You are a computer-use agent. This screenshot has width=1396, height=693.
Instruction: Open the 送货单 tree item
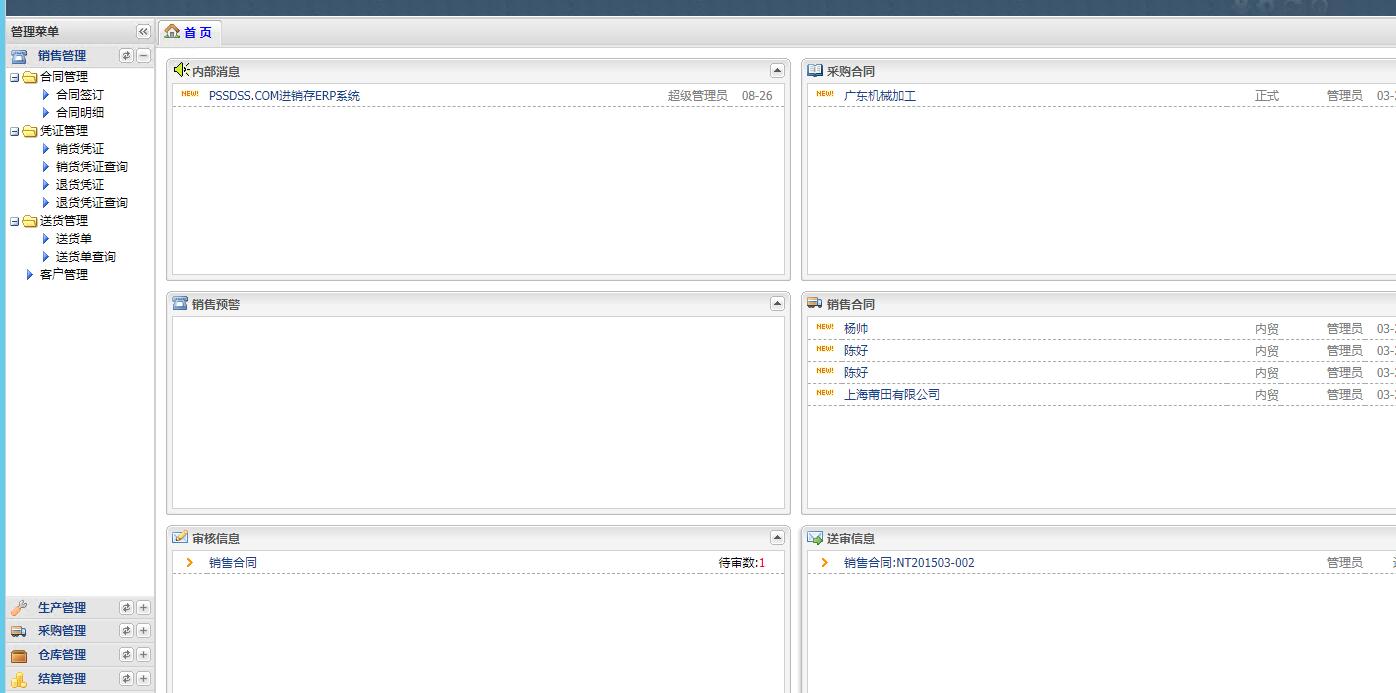(x=73, y=239)
